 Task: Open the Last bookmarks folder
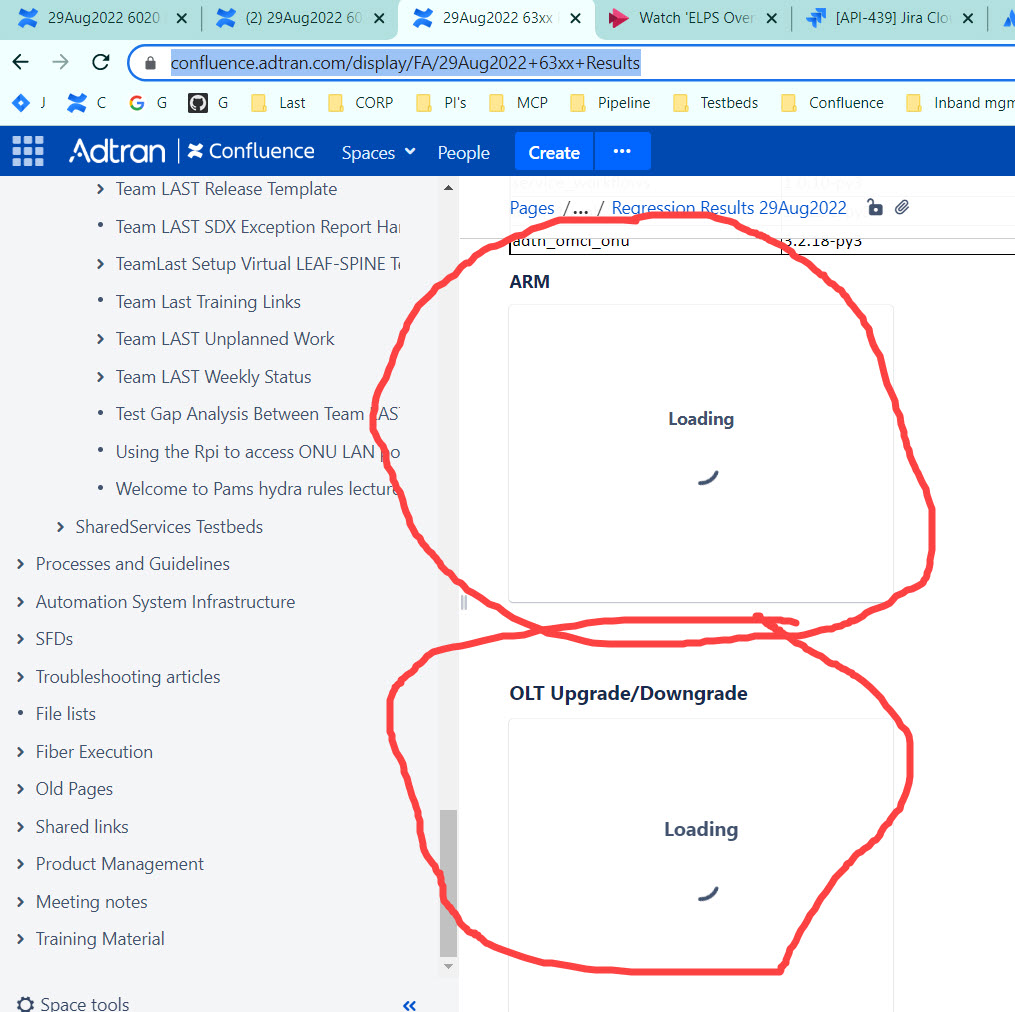(278, 102)
